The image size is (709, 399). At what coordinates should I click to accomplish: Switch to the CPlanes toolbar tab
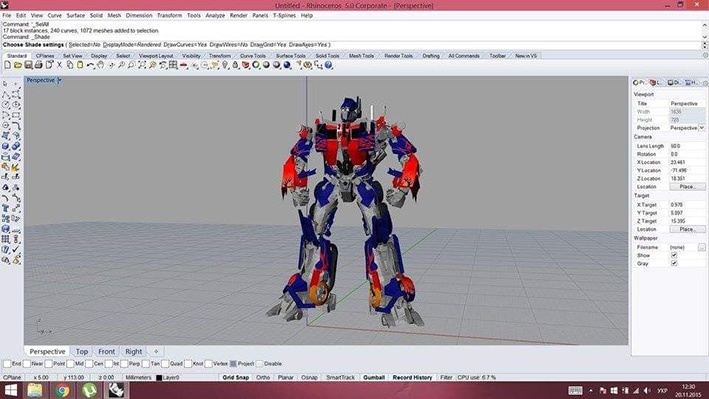click(x=45, y=56)
